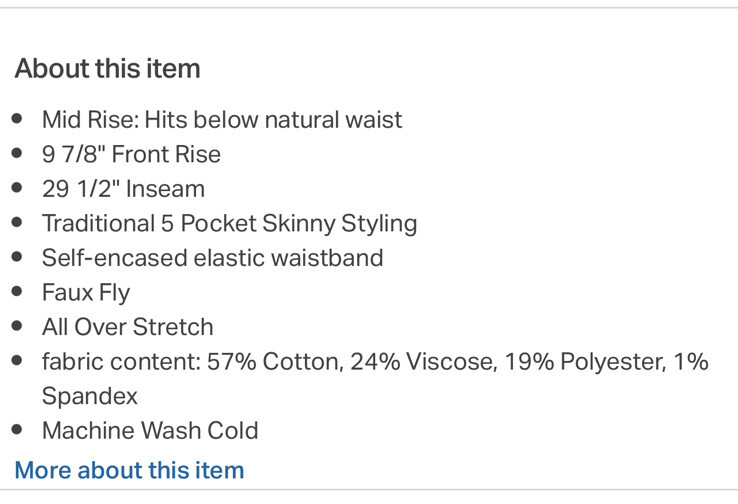Click the 9 7/8" Front Rise text

(x=131, y=154)
